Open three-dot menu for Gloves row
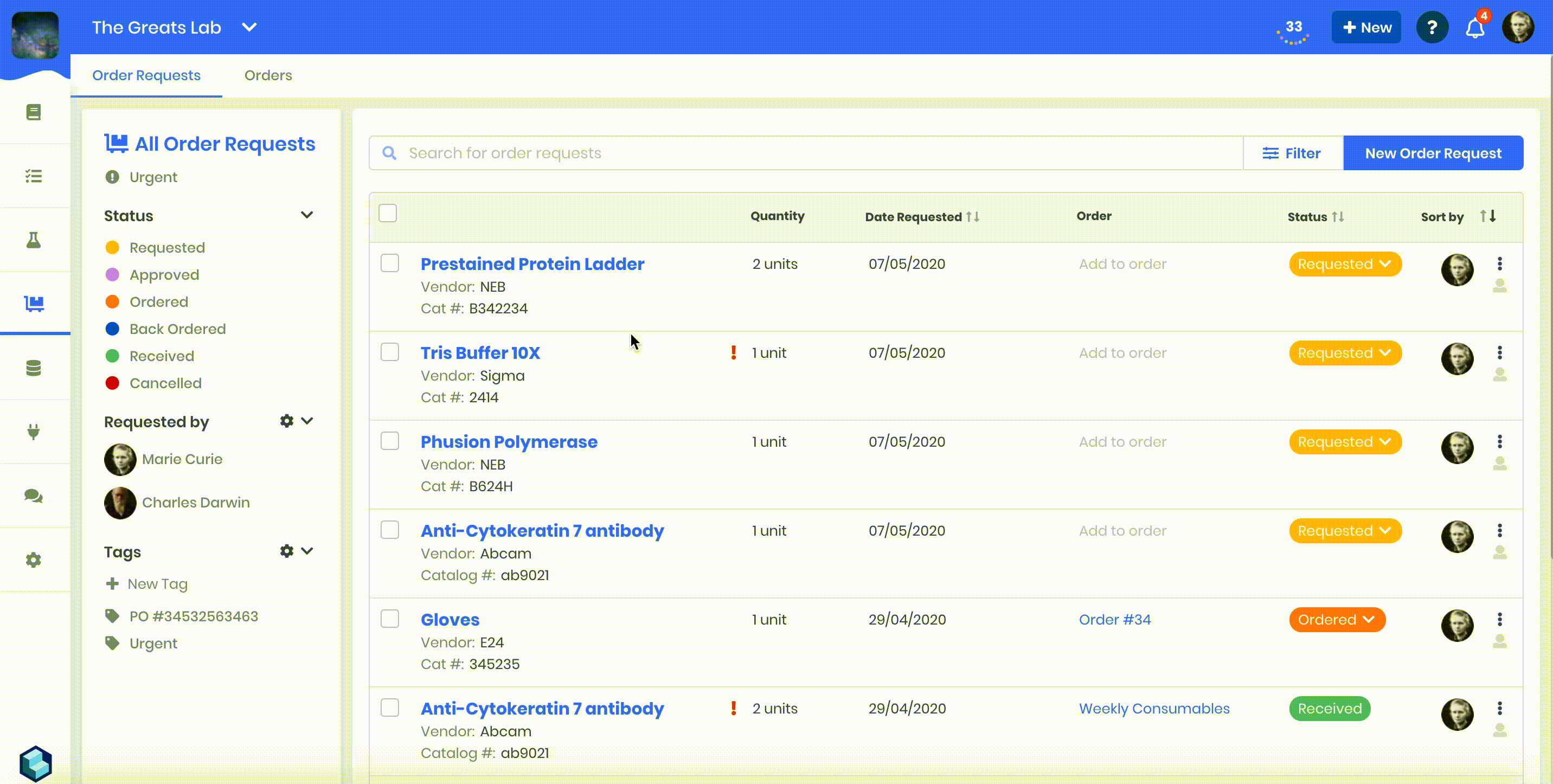This screenshot has width=1553, height=784. 1499,619
